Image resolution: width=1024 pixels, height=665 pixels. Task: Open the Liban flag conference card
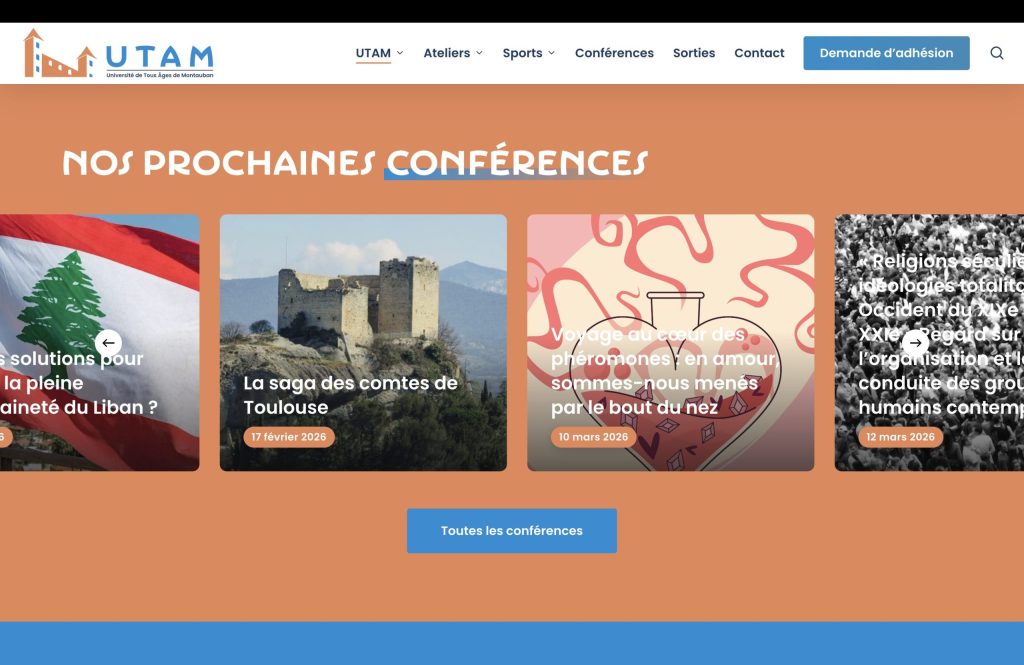point(99,342)
